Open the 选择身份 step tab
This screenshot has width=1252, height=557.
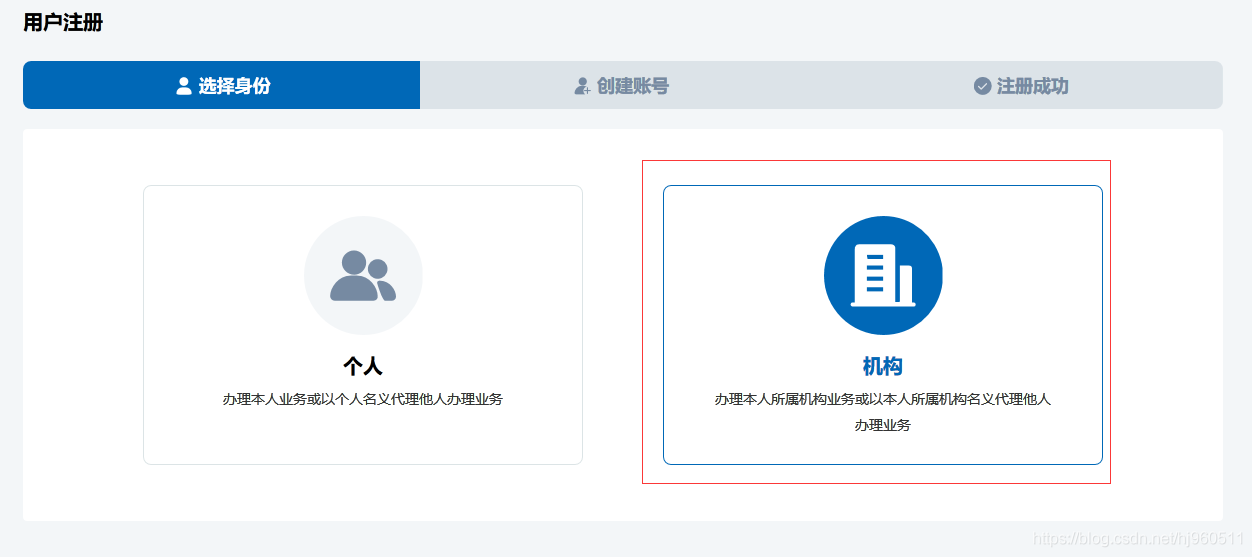(x=222, y=85)
